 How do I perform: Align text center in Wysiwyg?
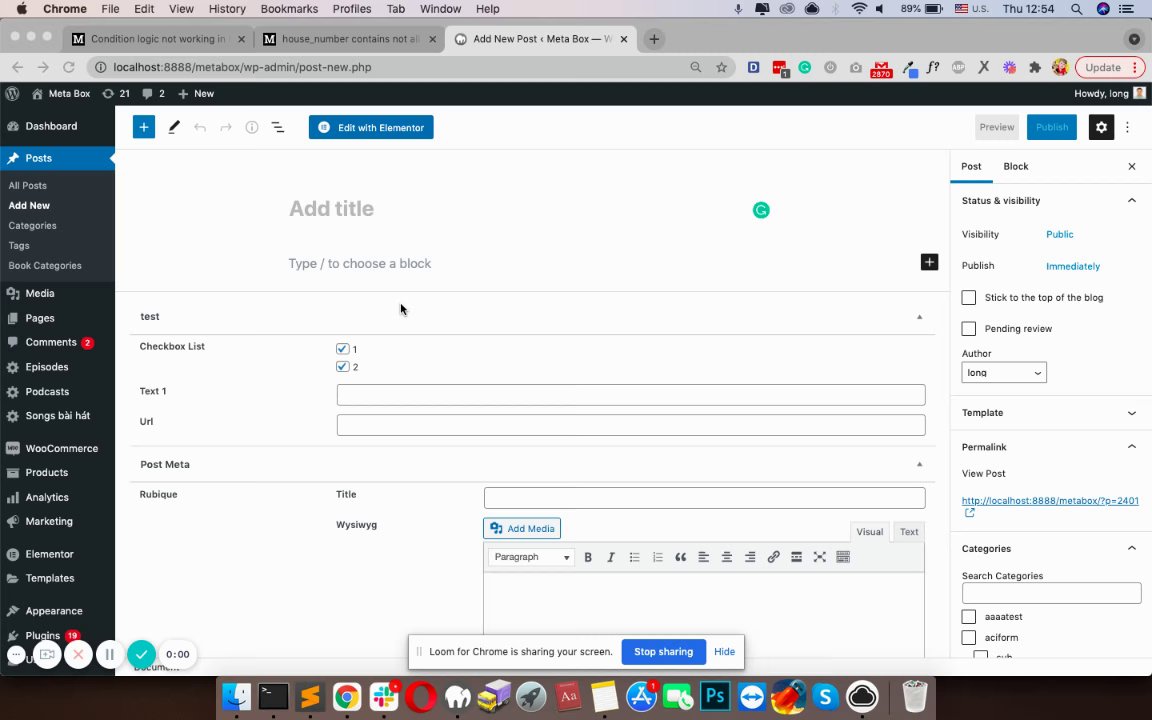pos(727,557)
